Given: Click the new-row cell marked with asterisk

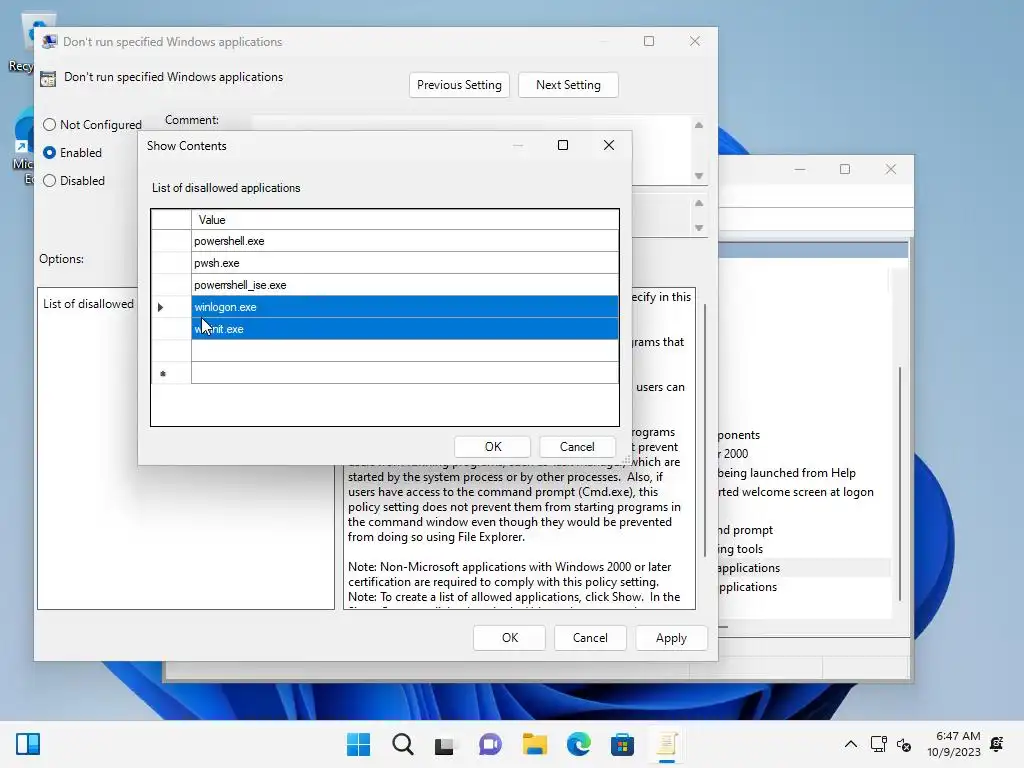Looking at the screenshot, I should [405, 373].
